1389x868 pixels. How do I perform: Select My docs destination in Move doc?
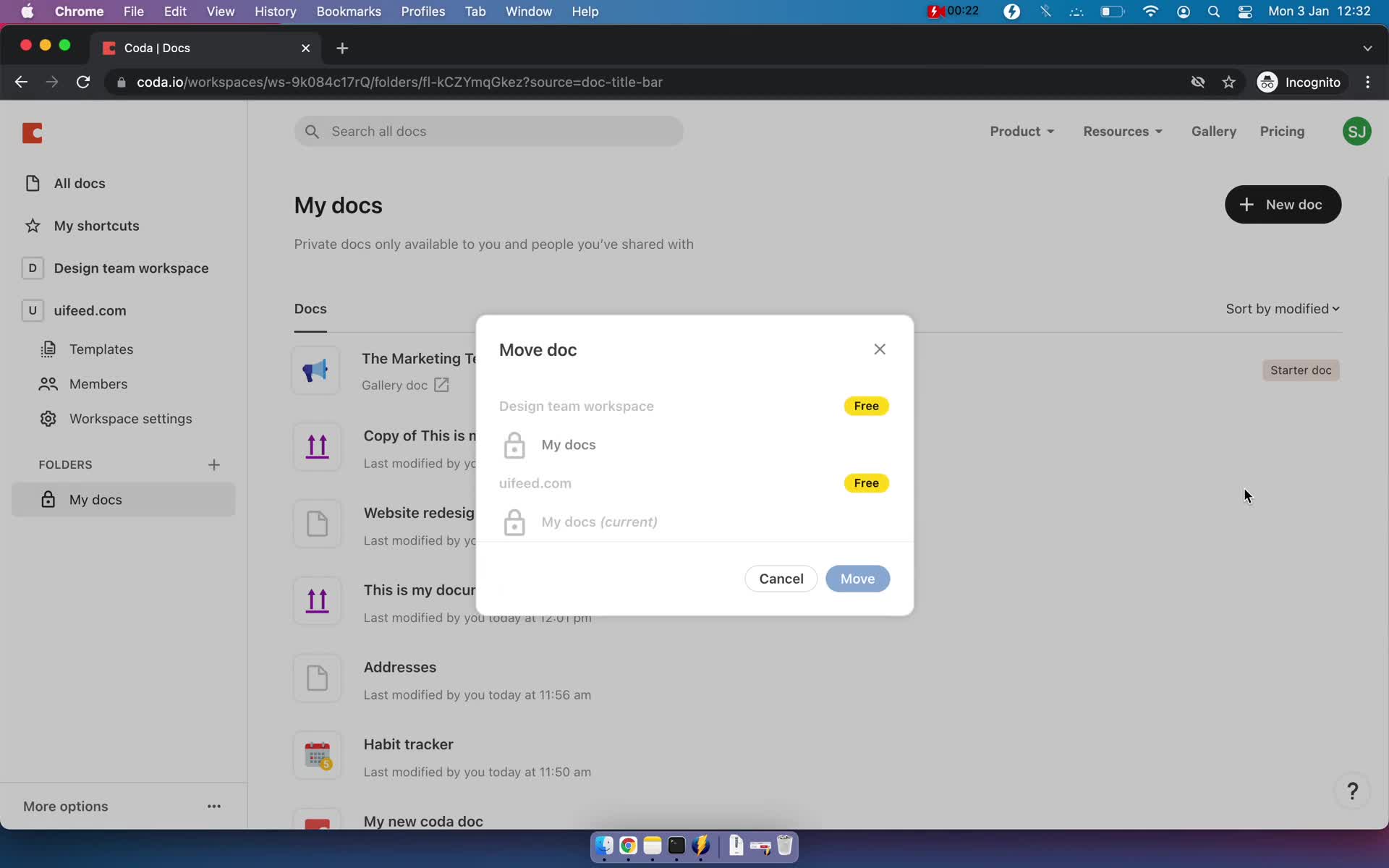568,444
